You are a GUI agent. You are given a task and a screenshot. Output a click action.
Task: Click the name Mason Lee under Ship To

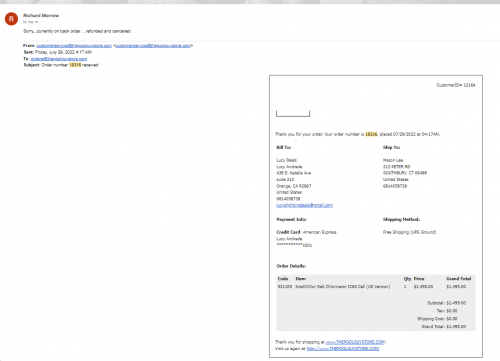pos(393,160)
